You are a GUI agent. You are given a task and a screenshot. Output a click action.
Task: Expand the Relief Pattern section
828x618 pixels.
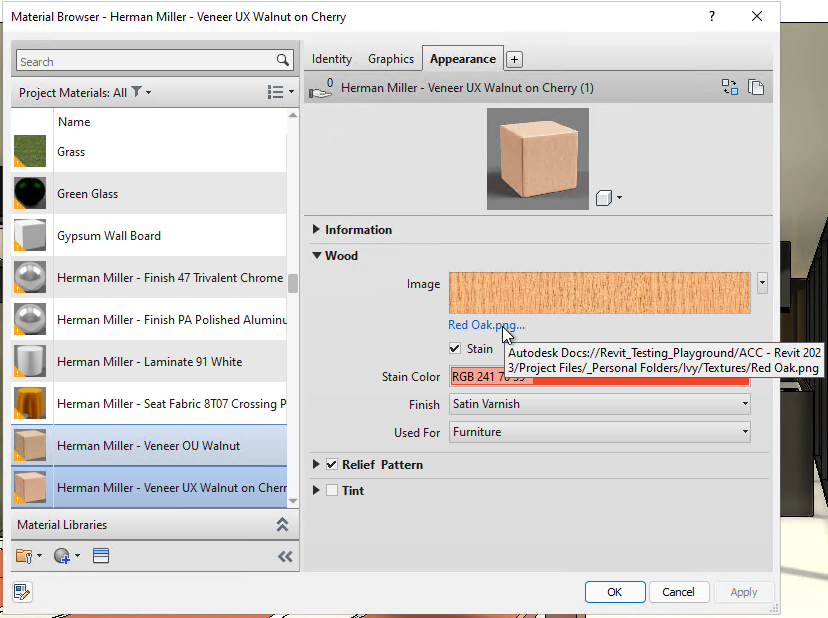point(316,464)
